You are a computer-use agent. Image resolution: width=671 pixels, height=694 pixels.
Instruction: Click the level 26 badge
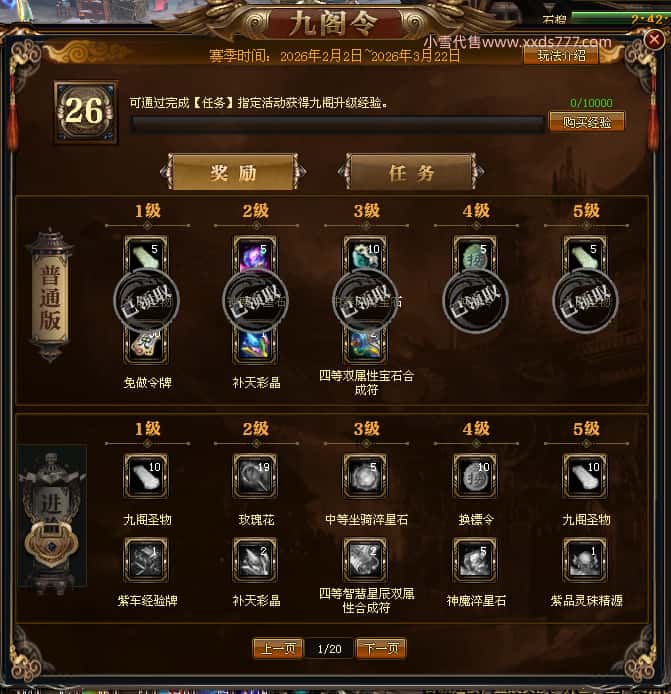click(86, 112)
